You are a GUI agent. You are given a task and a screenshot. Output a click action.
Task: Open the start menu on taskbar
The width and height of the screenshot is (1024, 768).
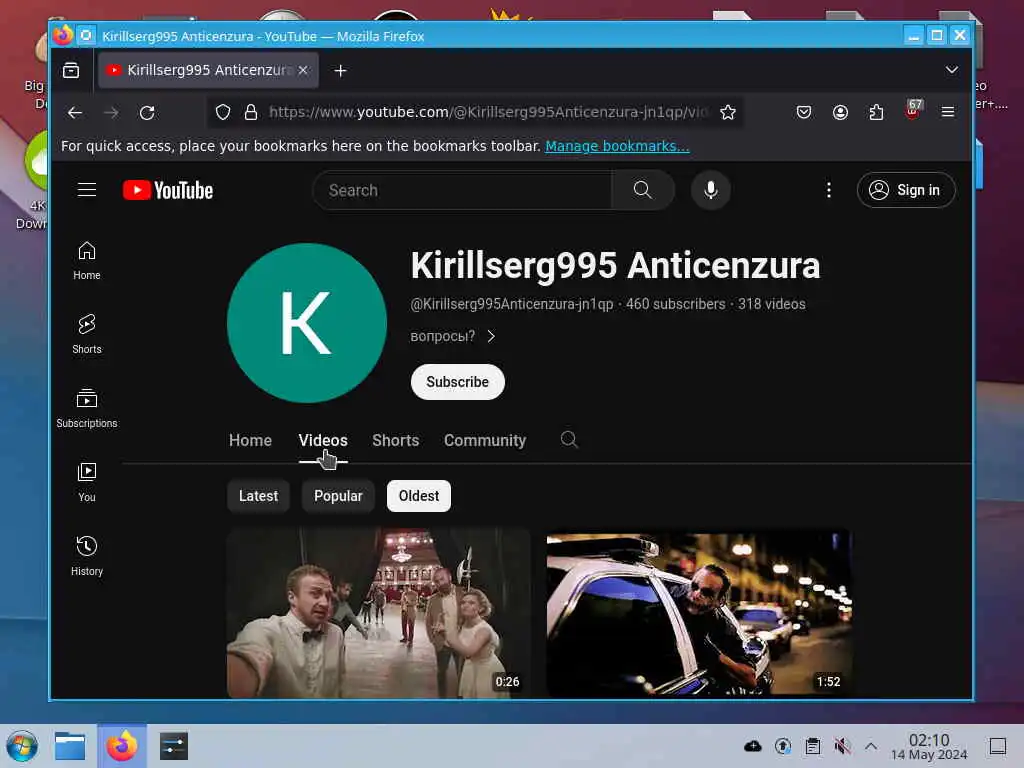[x=22, y=746]
